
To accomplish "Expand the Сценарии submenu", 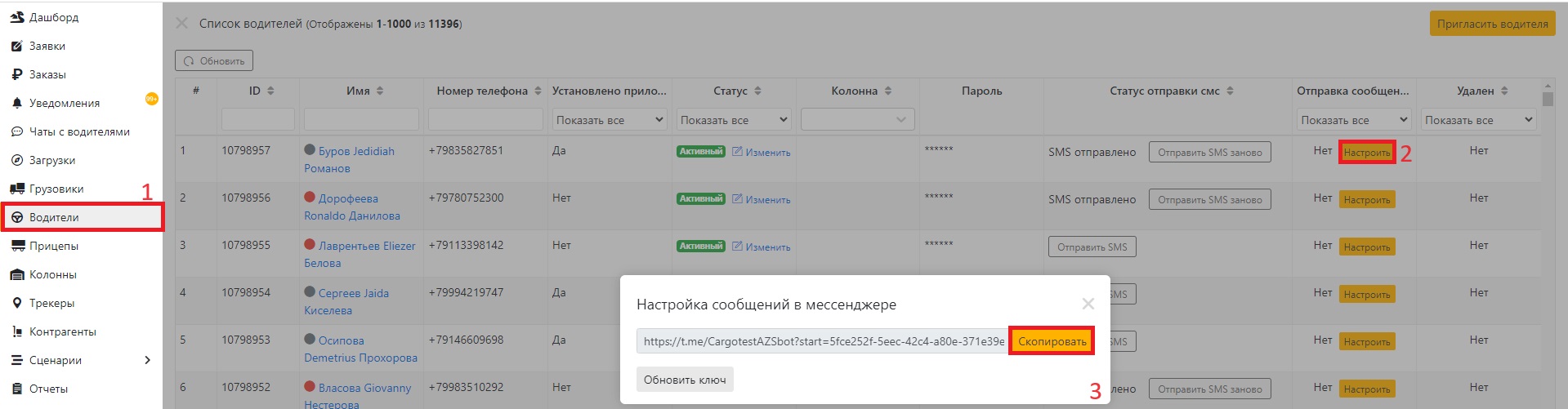I will click(x=147, y=360).
